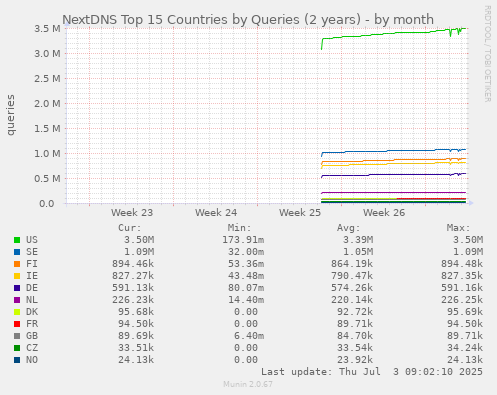
Task: Click the 'FI' country label
Action: [32, 264]
